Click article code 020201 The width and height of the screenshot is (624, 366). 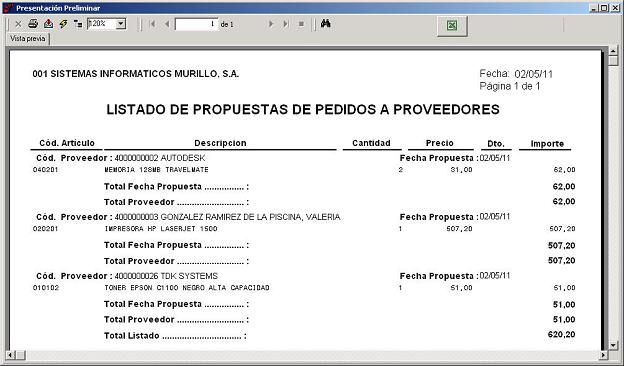click(x=45, y=229)
